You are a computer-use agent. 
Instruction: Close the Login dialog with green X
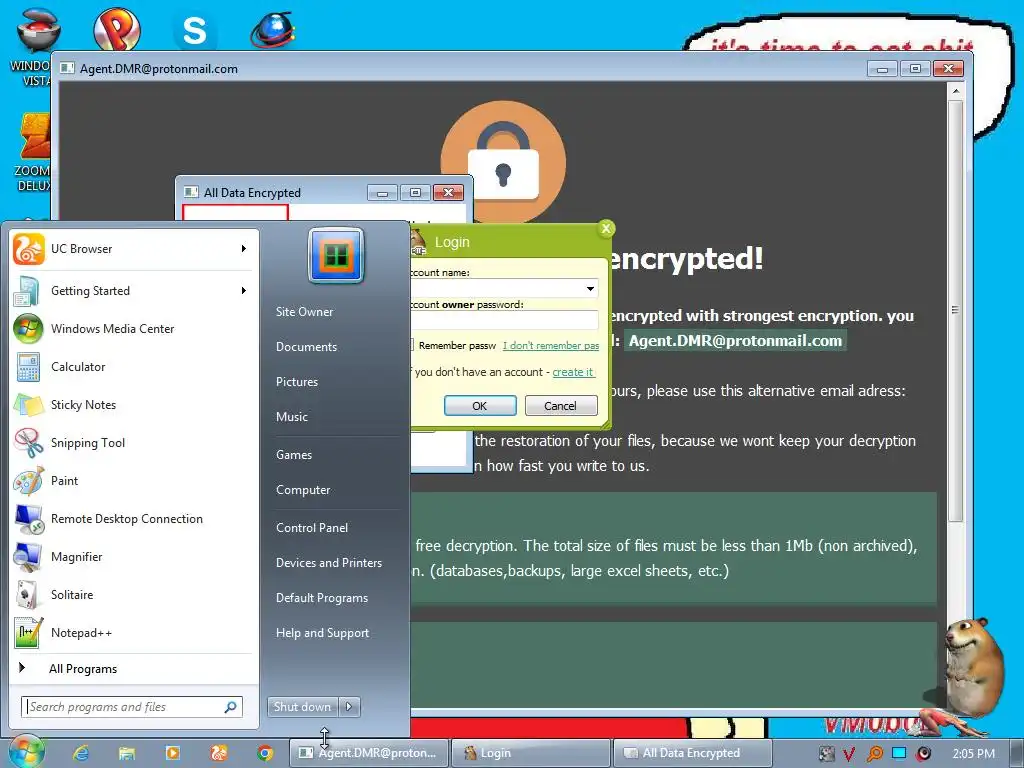(x=606, y=228)
